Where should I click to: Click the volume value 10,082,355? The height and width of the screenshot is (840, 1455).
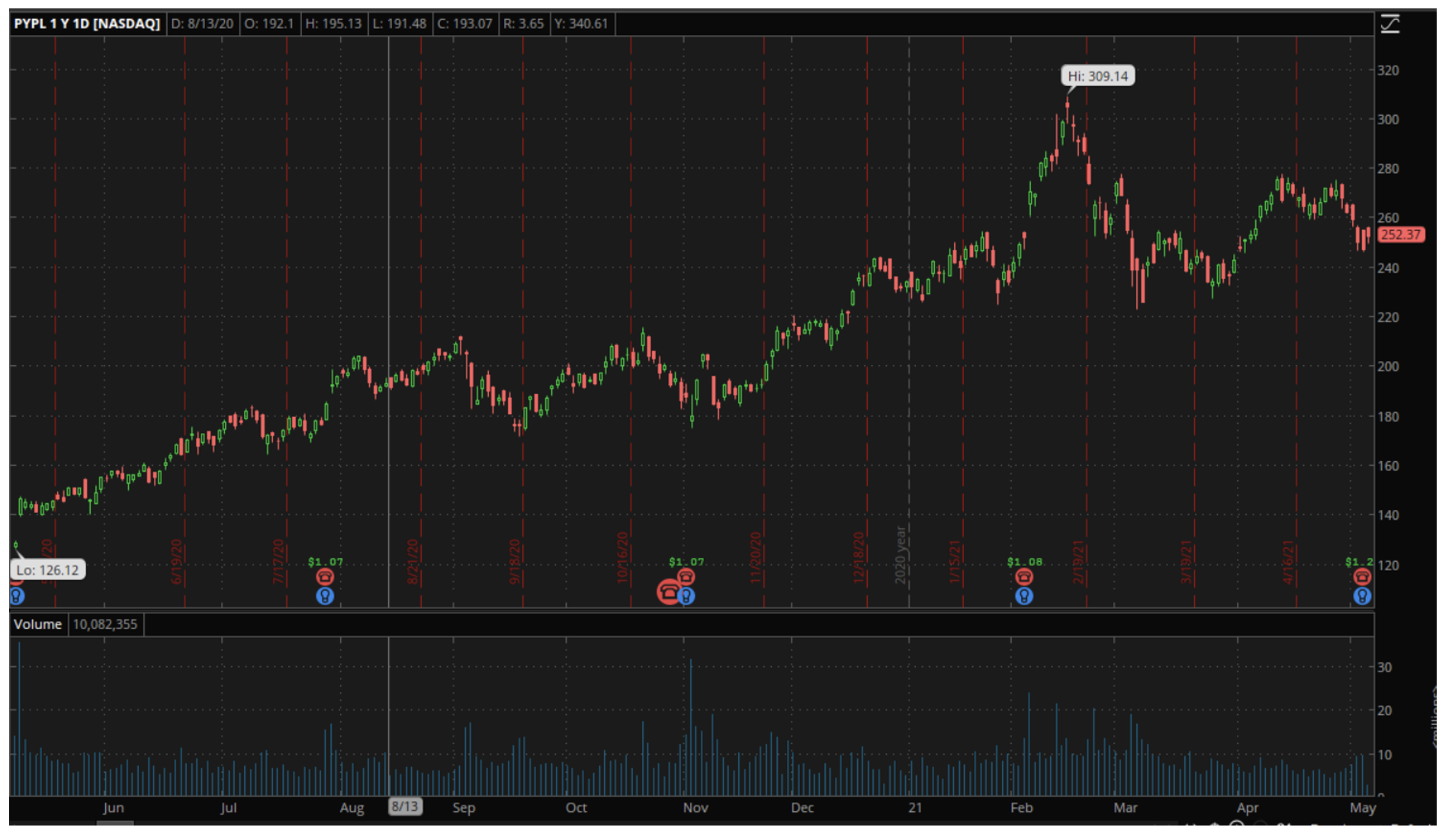click(105, 624)
